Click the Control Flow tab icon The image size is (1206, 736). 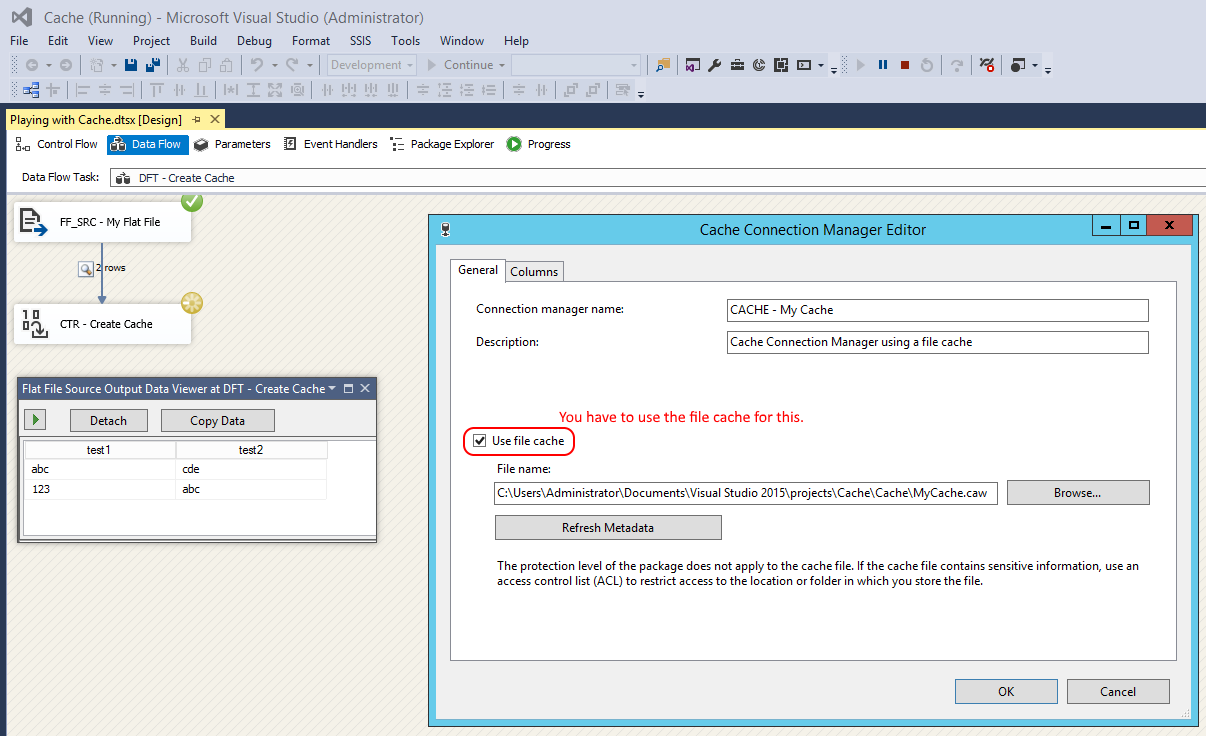[x=23, y=144]
